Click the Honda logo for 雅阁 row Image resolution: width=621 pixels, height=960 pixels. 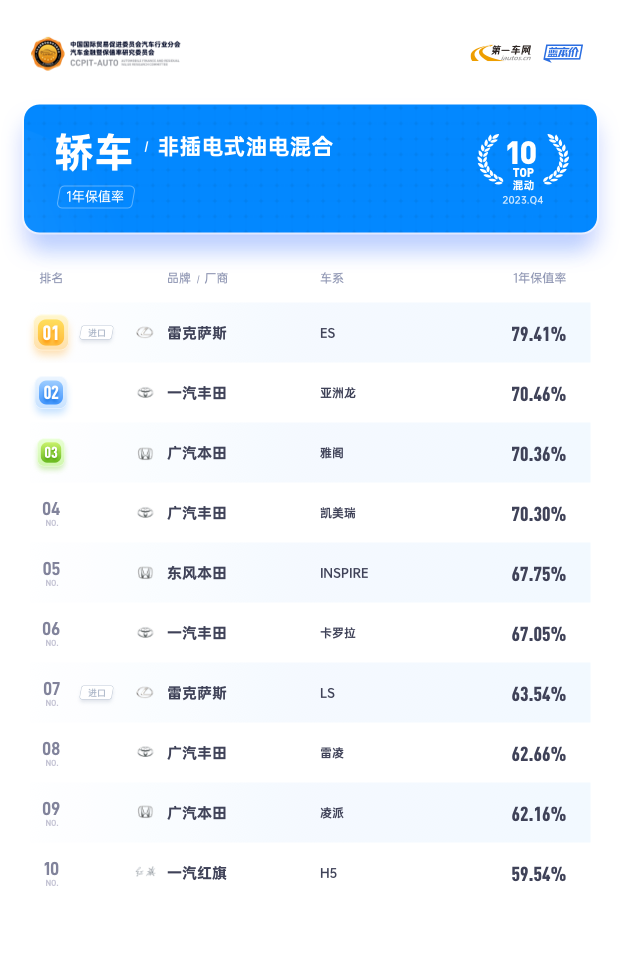(x=145, y=454)
